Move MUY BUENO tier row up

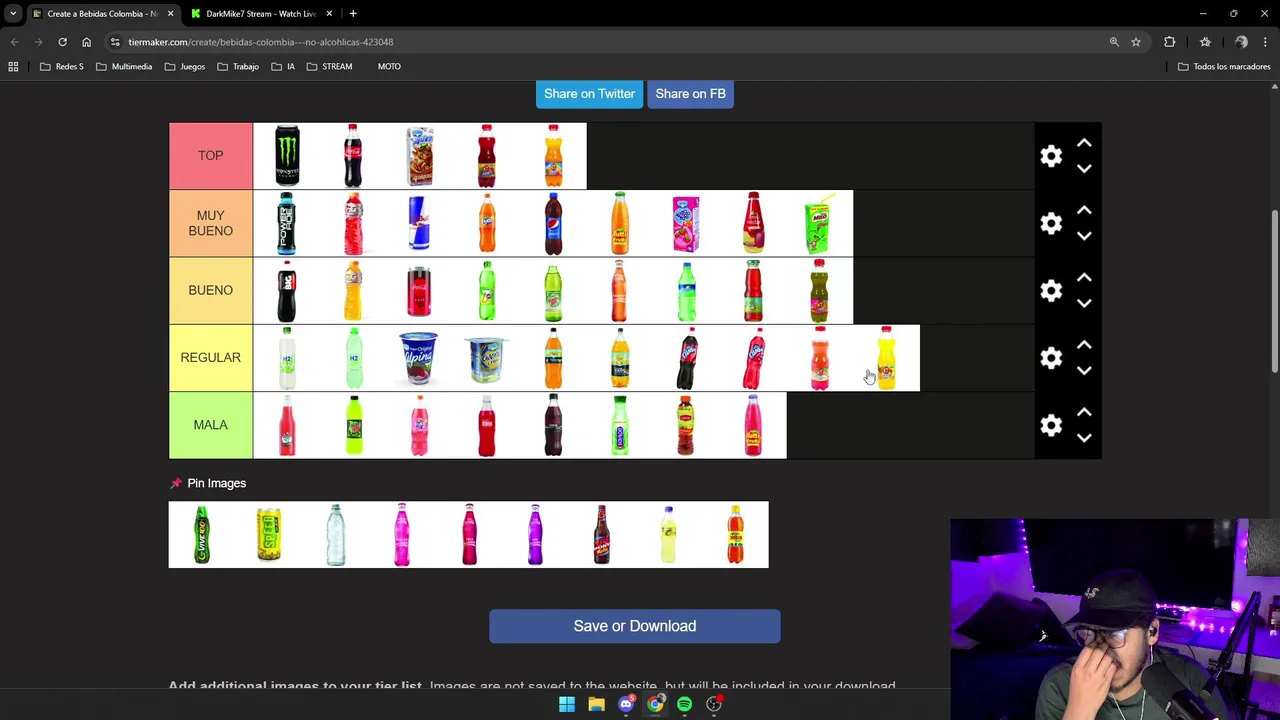1084,211
